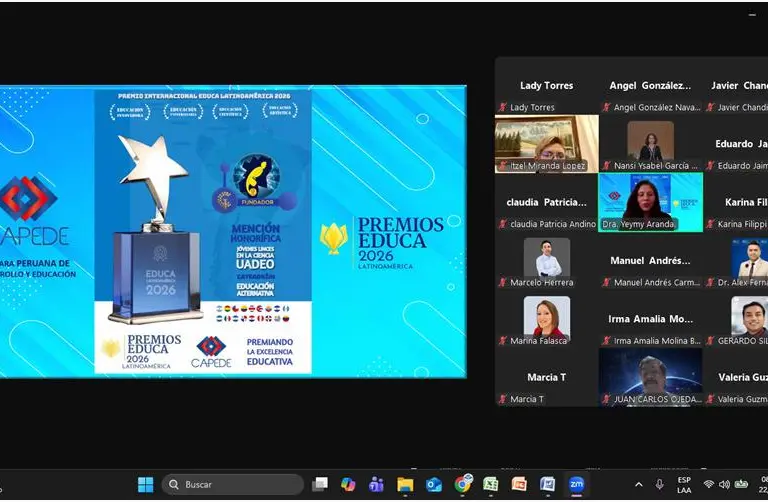This screenshot has width=768, height=502.
Task: Click JUAN CARLOS OJEDA's video tile
Action: [650, 376]
